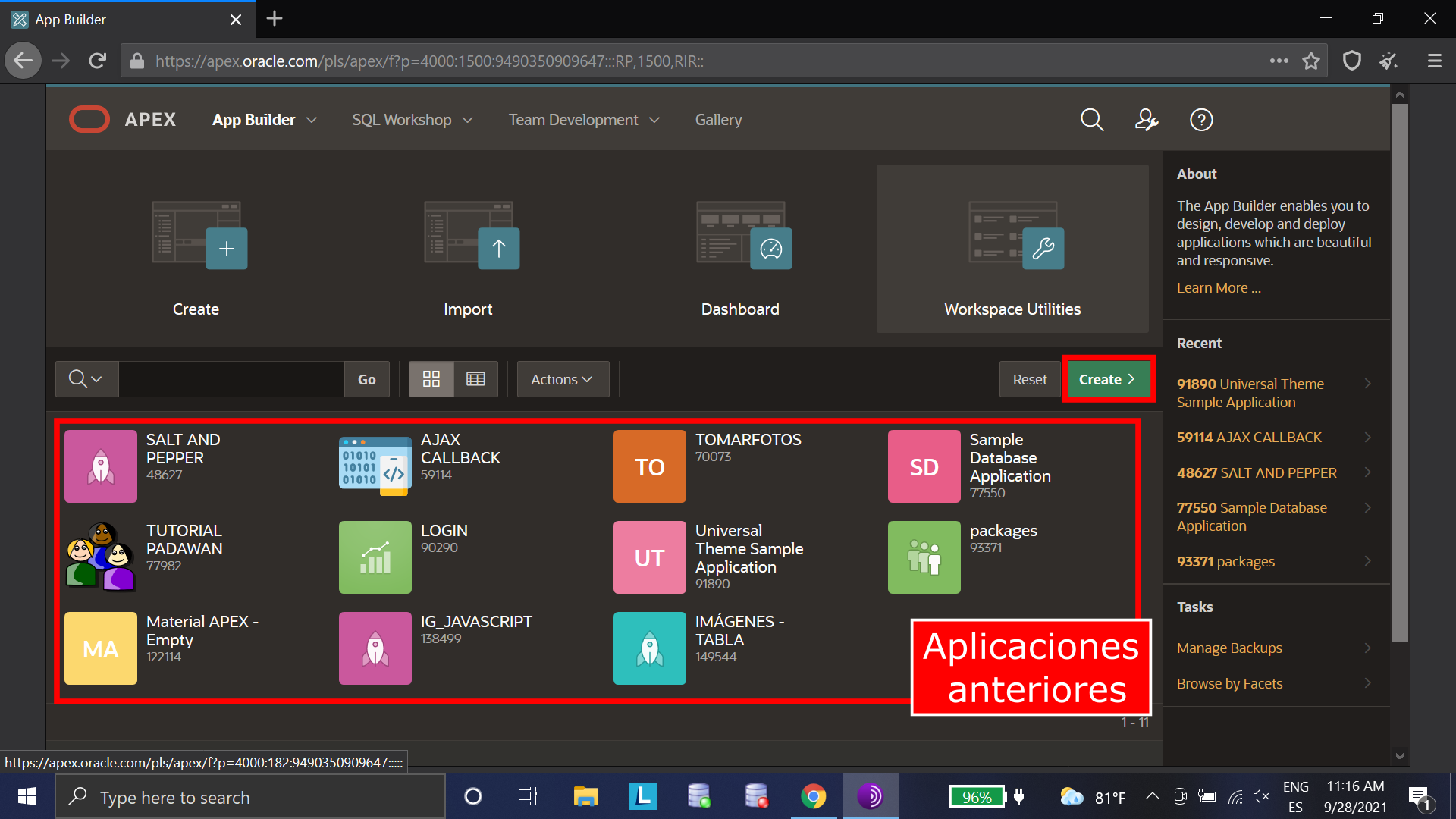Open Workspace Utilities
The width and height of the screenshot is (1456, 819).
point(1012,250)
